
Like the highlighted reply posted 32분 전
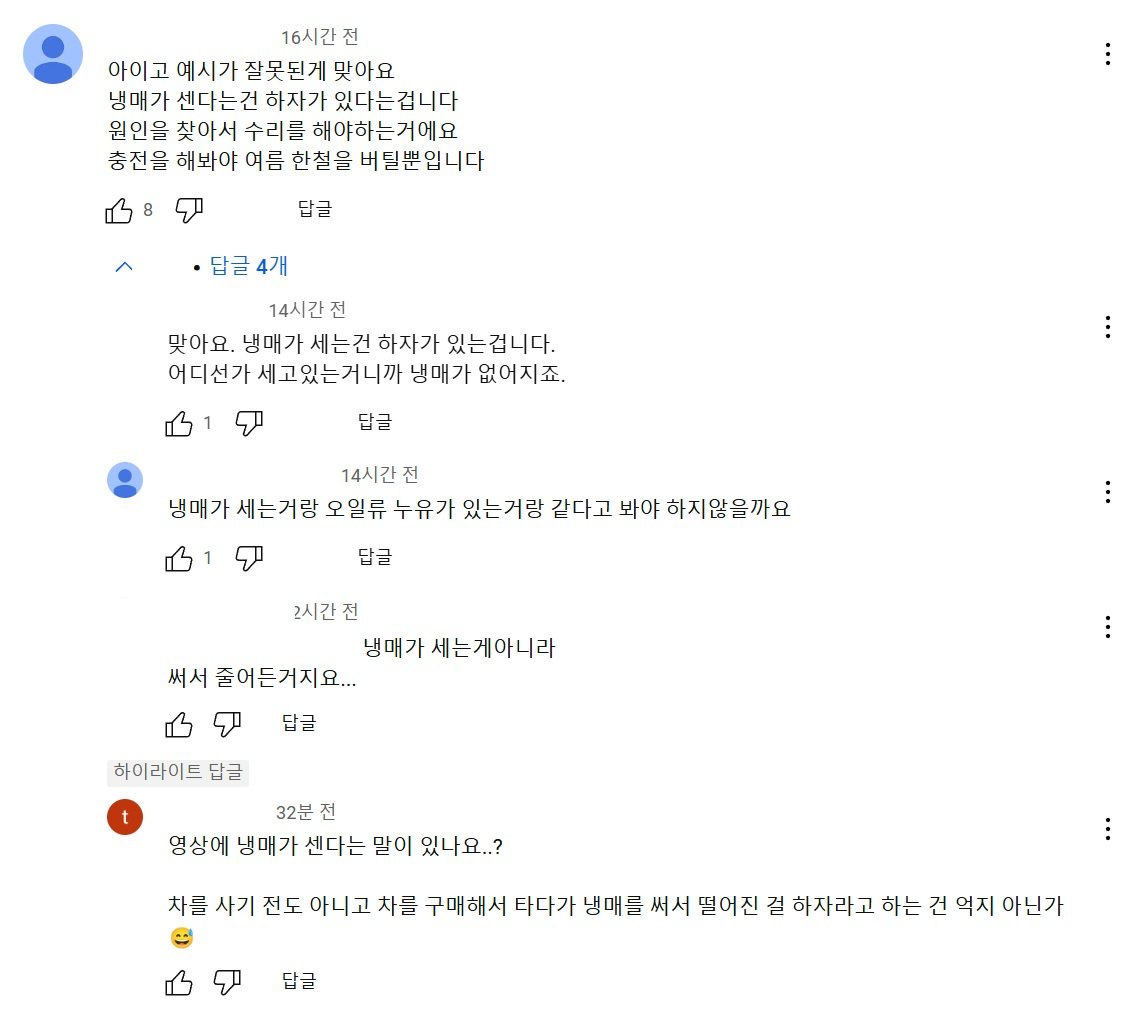(x=179, y=982)
